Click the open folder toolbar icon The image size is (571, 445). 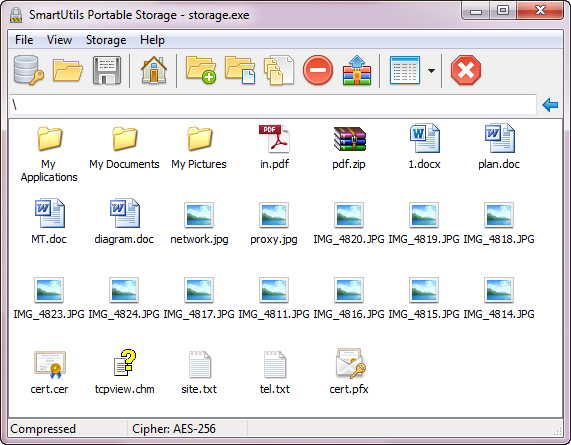pos(68,70)
